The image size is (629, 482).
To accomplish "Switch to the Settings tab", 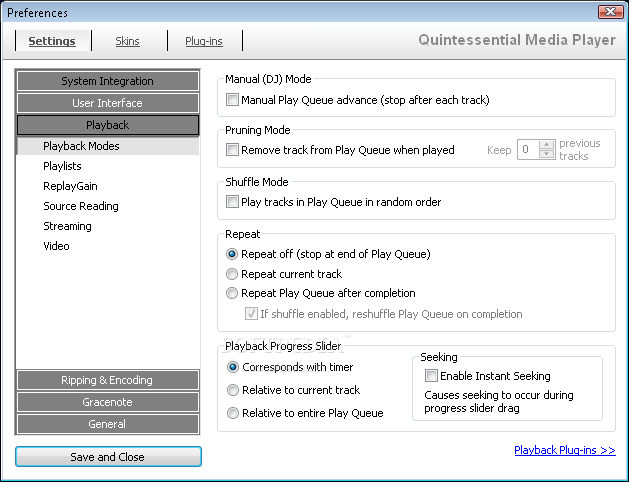I will pos(52,41).
